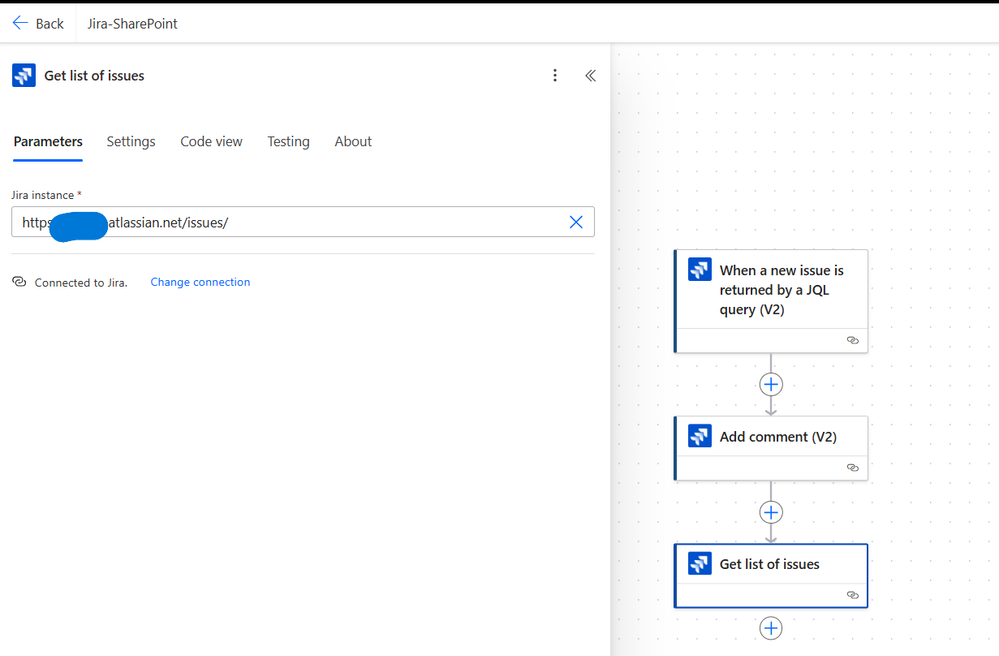Select the Parameters tab
The width and height of the screenshot is (999, 656).
point(48,141)
